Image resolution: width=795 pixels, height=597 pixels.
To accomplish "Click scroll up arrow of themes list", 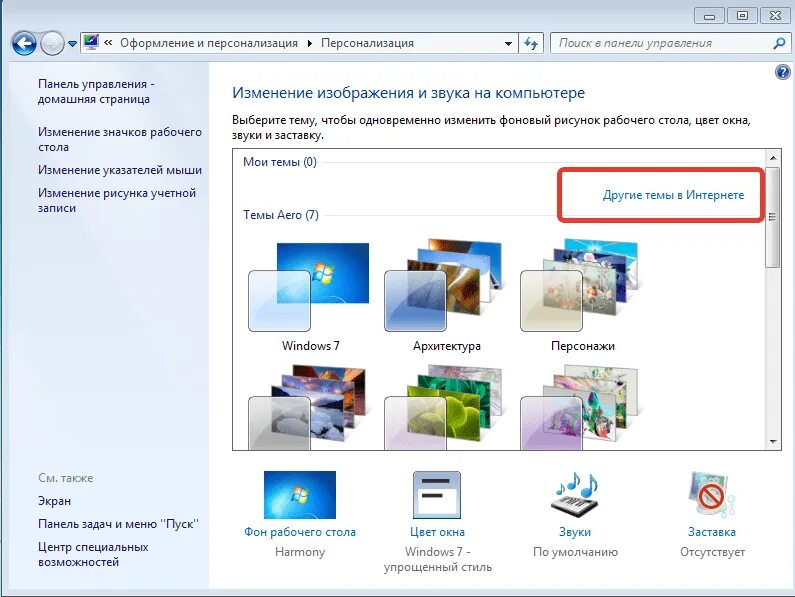I will coord(773,158).
